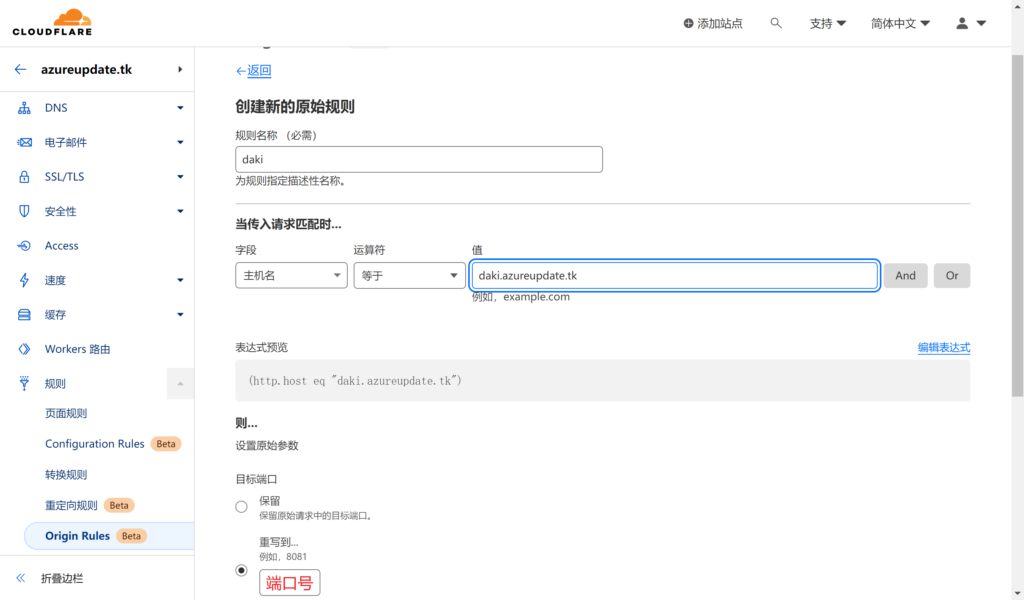Click the 规则名称 input field
Screen dimensions: 1024x600
coord(418,159)
